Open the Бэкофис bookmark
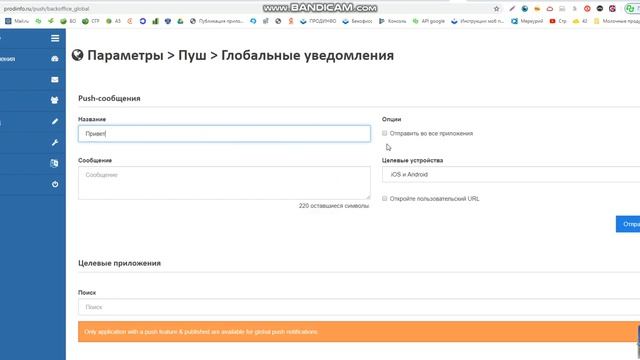This screenshot has width=640, height=360. click(357, 21)
